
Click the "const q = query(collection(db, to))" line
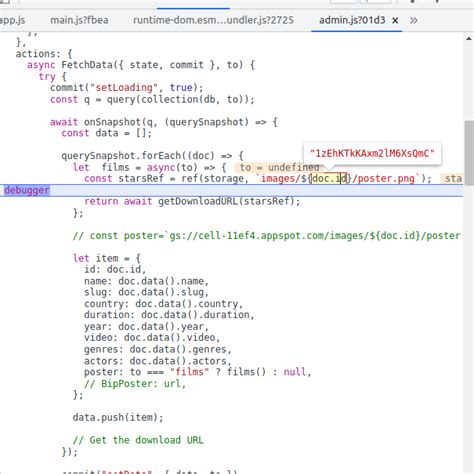pyautogui.click(x=152, y=99)
